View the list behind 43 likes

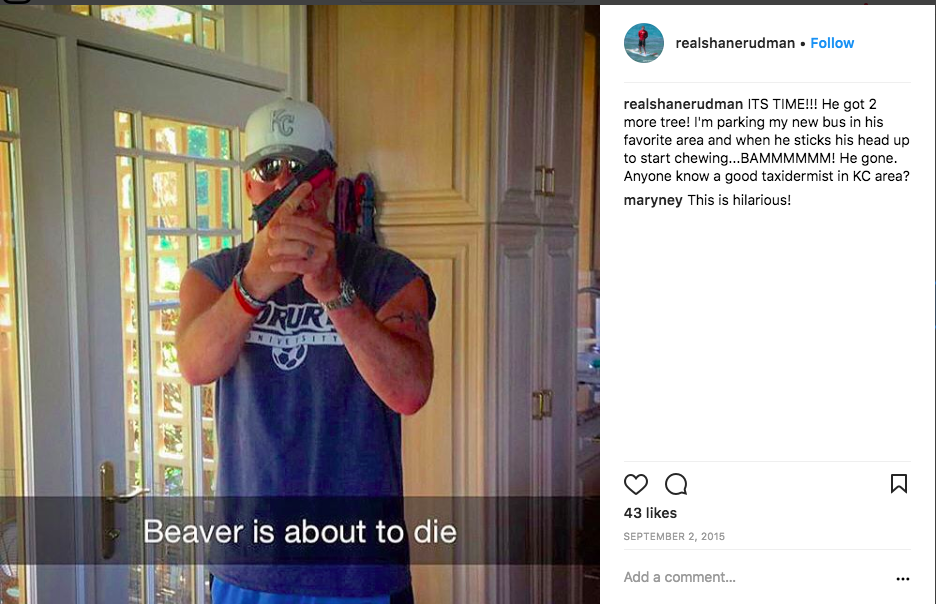(x=650, y=513)
